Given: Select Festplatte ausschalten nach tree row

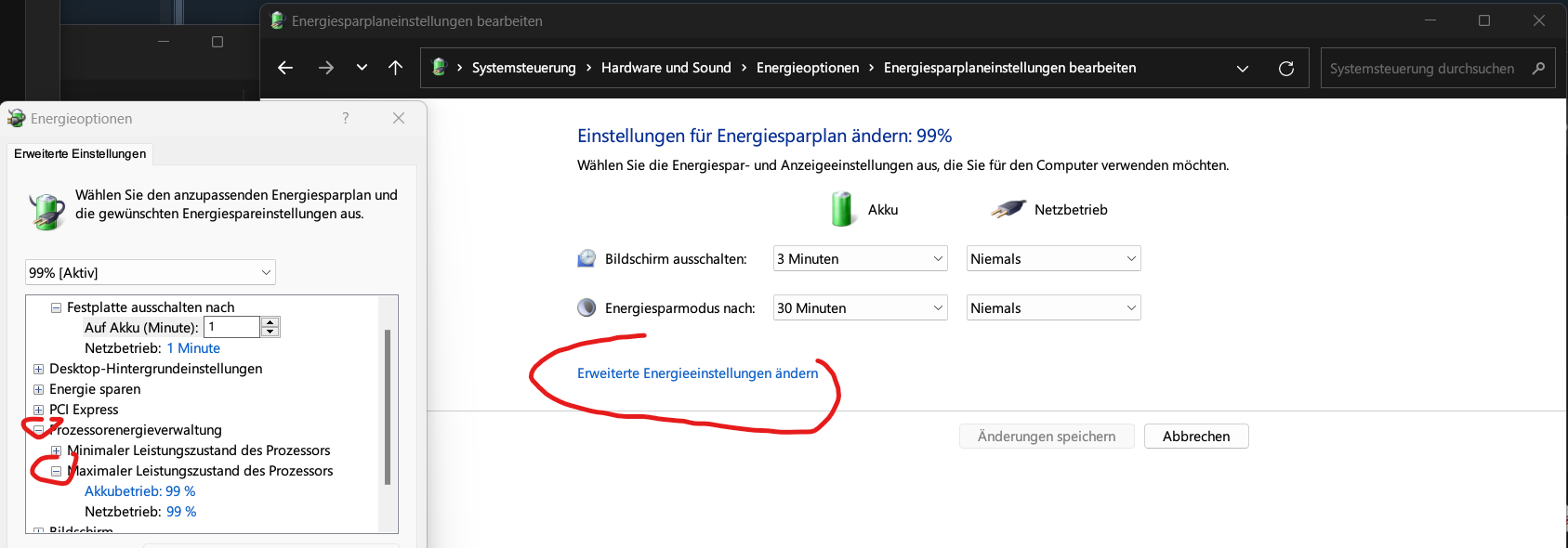Looking at the screenshot, I should coord(151,307).
